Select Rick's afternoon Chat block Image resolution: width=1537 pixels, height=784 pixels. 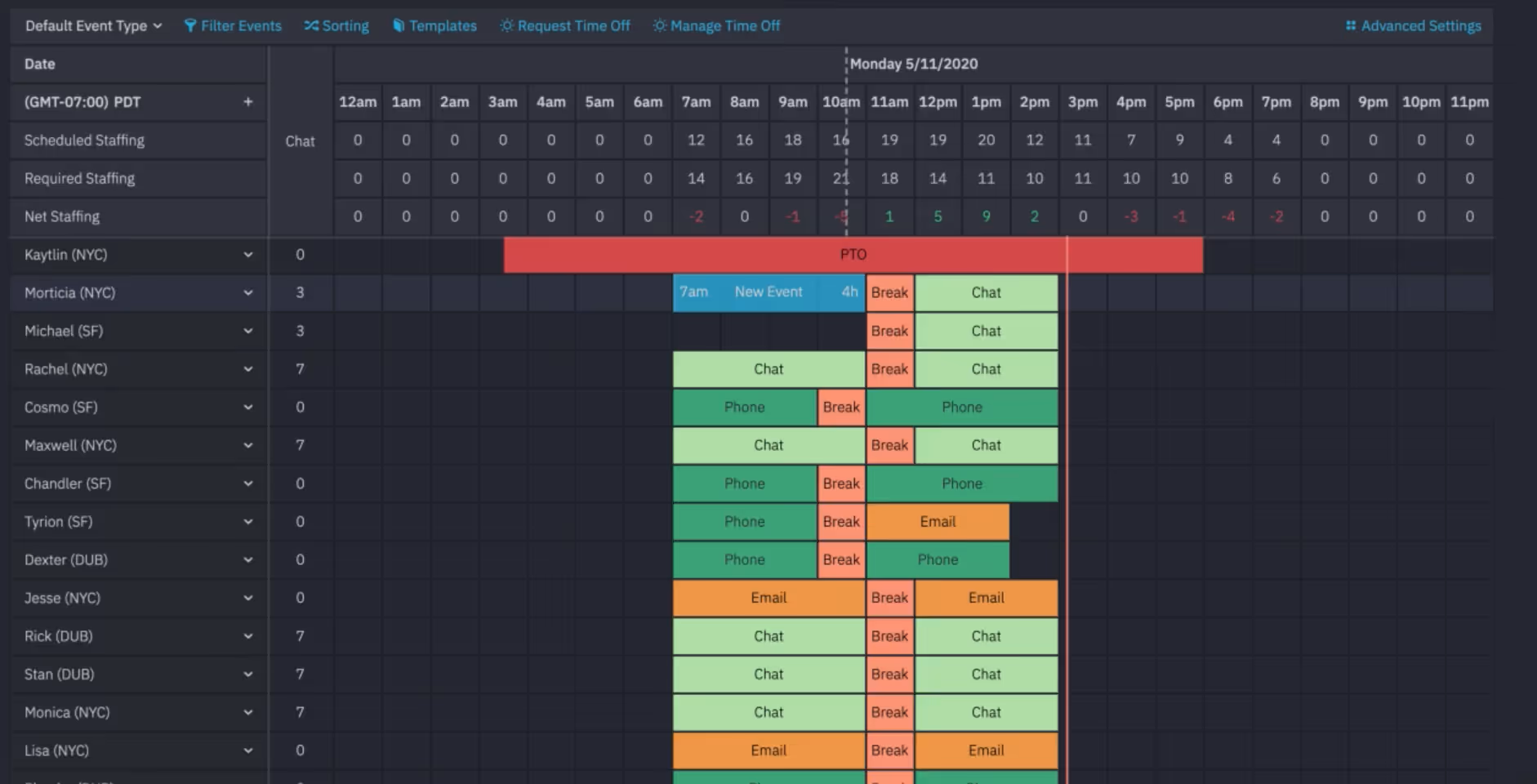point(986,636)
